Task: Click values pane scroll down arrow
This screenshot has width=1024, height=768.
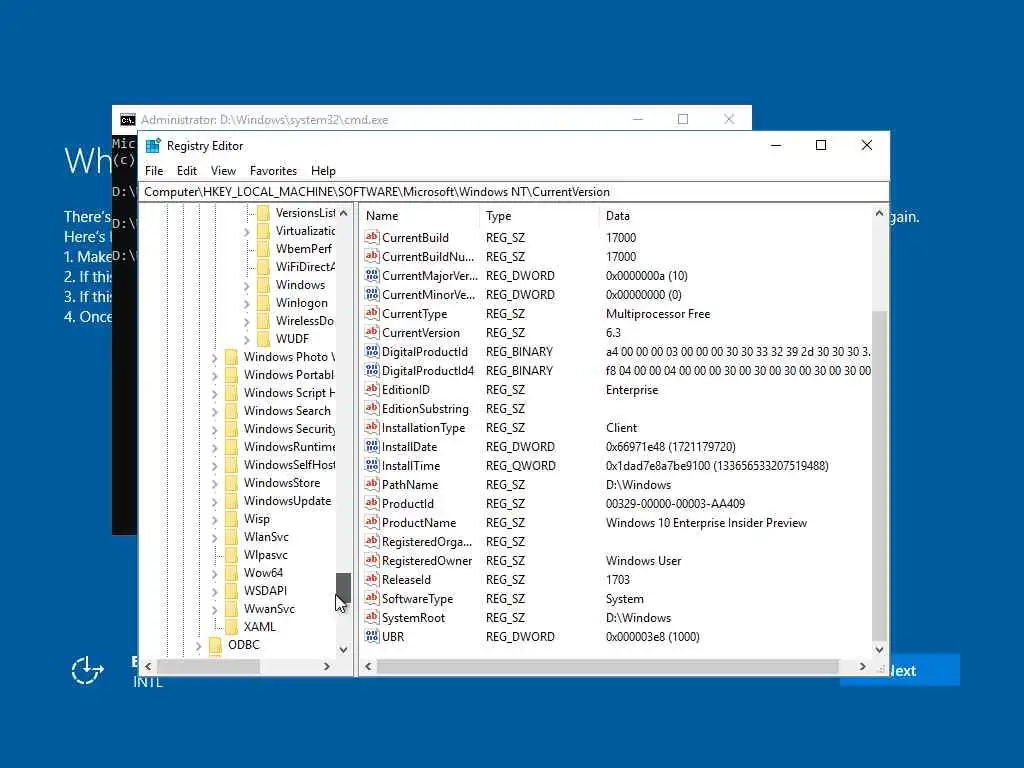Action: click(879, 649)
